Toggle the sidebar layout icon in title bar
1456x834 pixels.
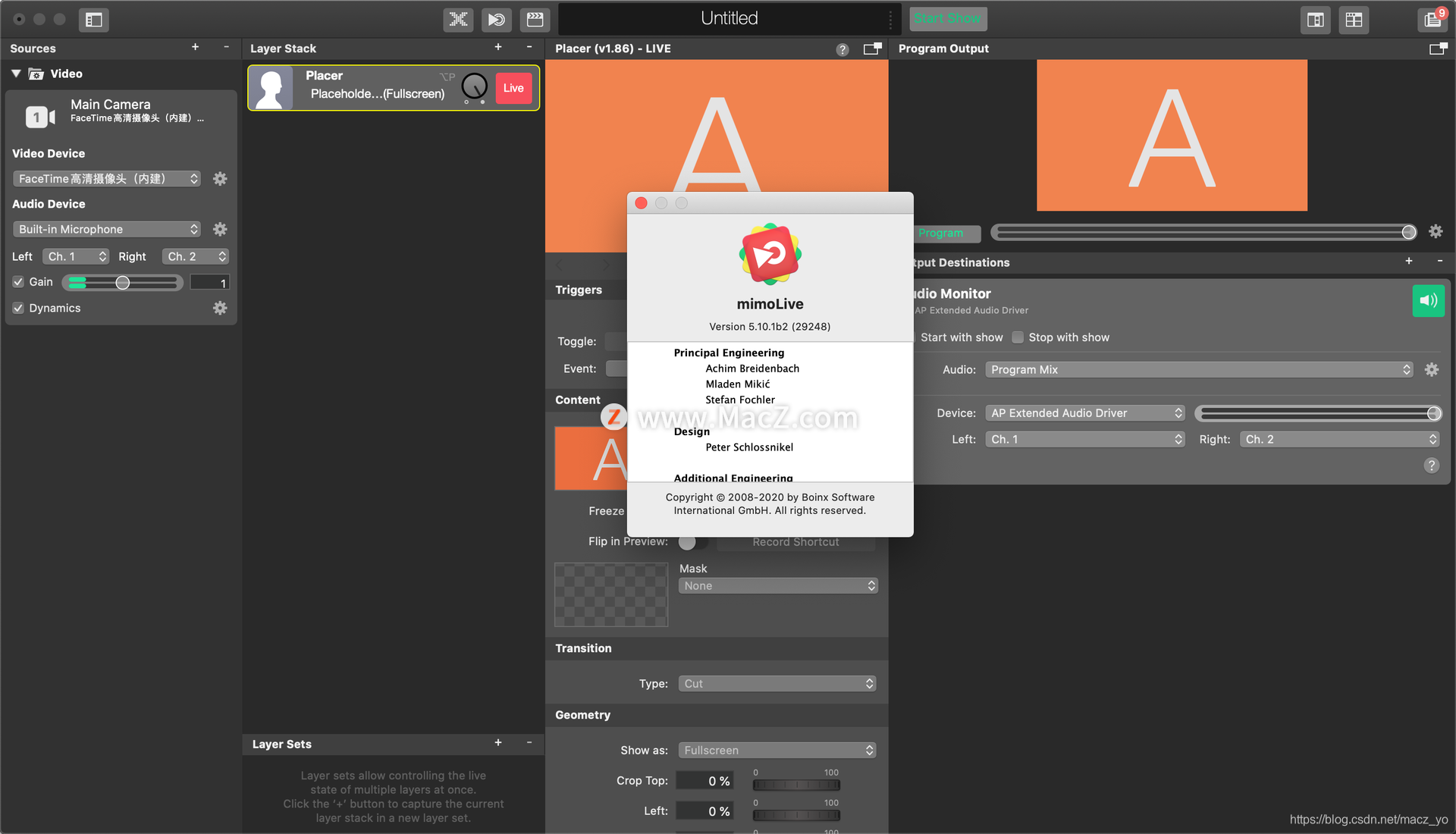click(94, 20)
